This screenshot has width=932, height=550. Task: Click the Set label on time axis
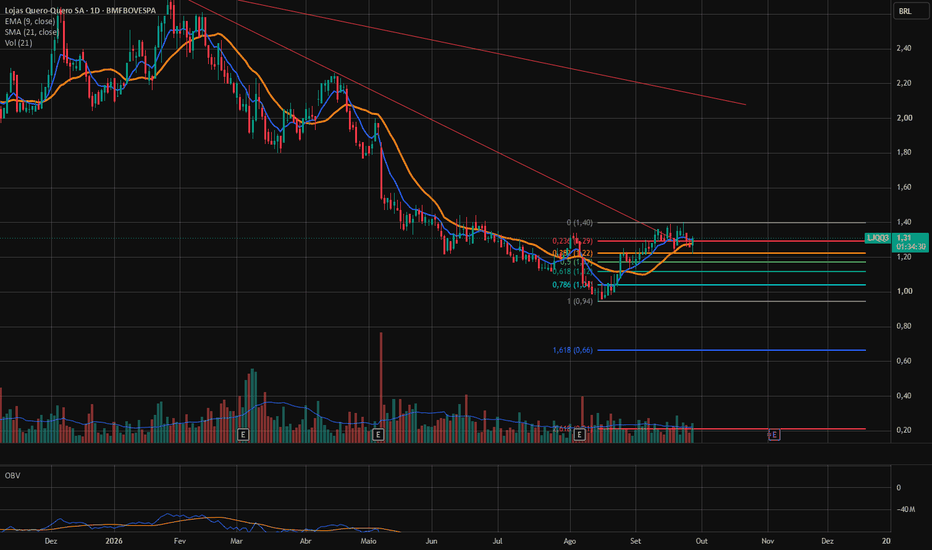pyautogui.click(x=635, y=541)
